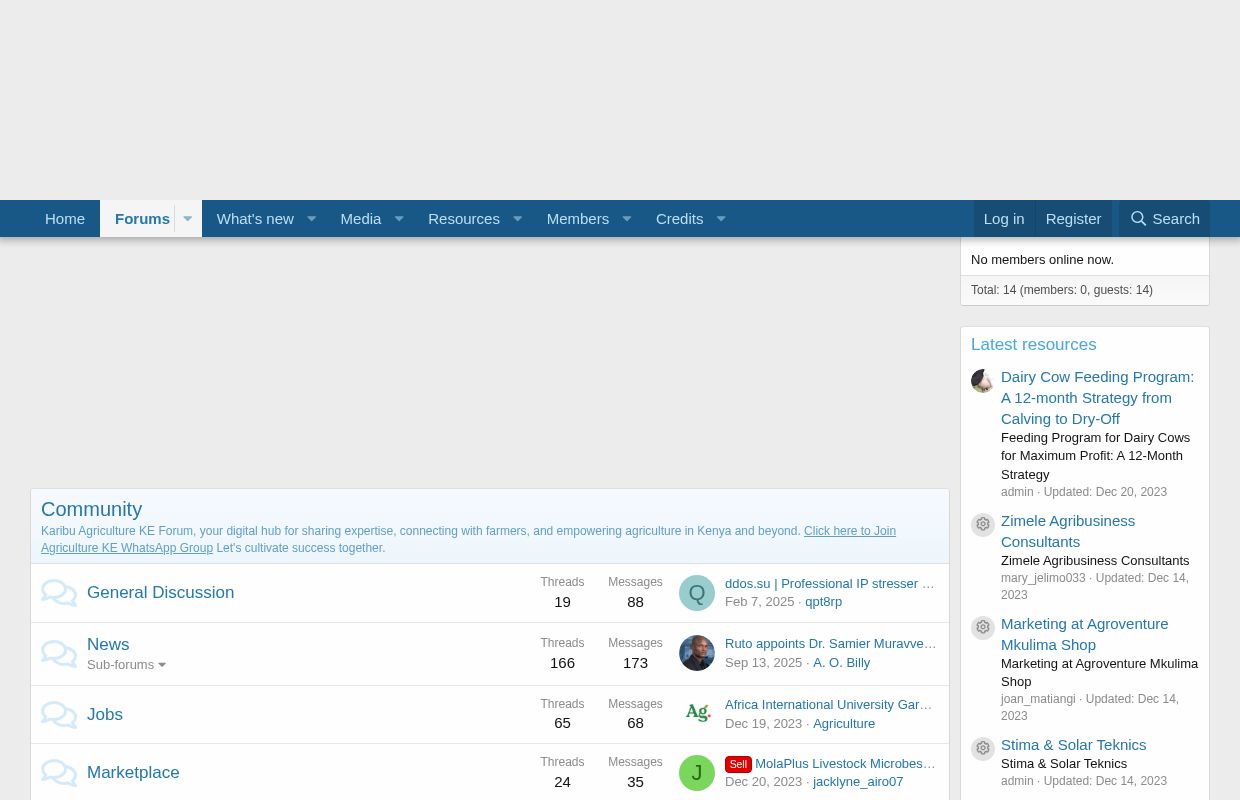Open the Agriculture user Ag avatar
Viewport: 1240px width, 800px height.
(x=697, y=713)
